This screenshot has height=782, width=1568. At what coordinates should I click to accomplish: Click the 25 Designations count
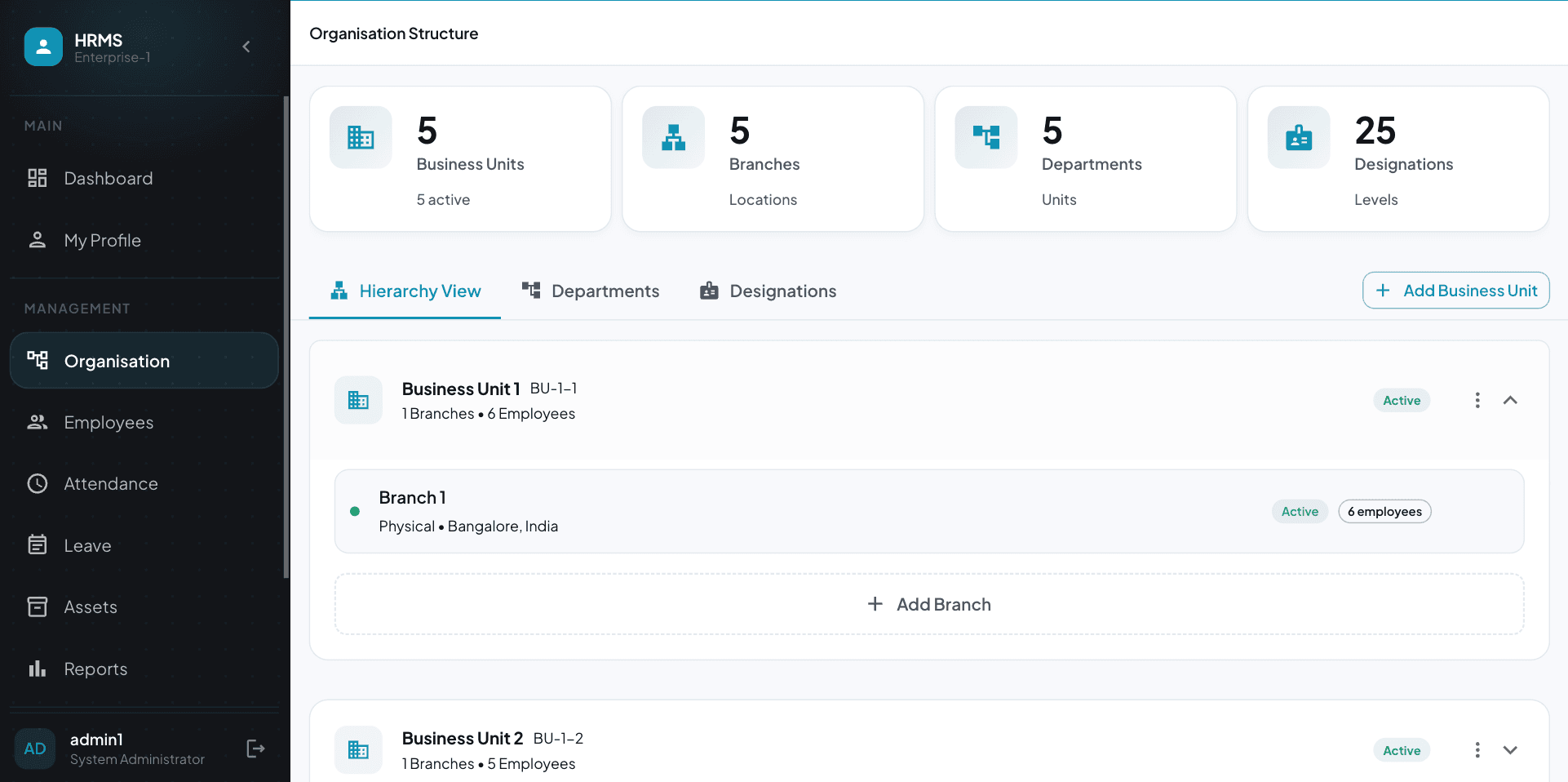1375,131
